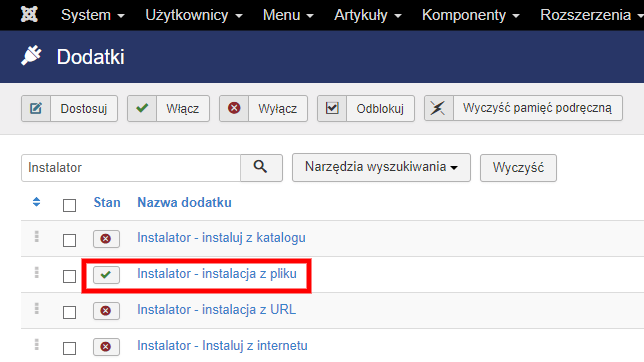Click the Wyłącz button label
The image size is (644, 362).
[x=278, y=108]
